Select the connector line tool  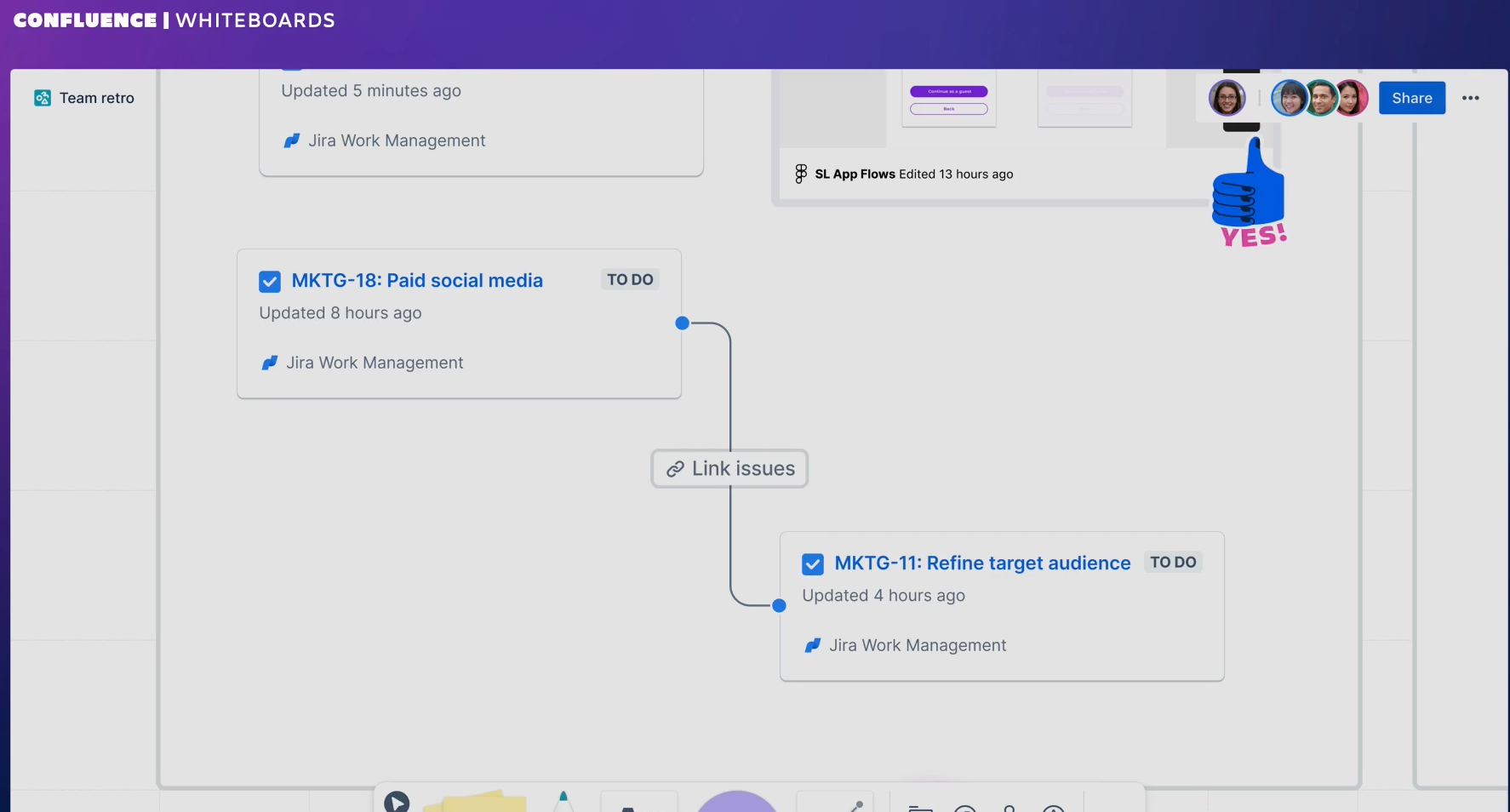855,804
